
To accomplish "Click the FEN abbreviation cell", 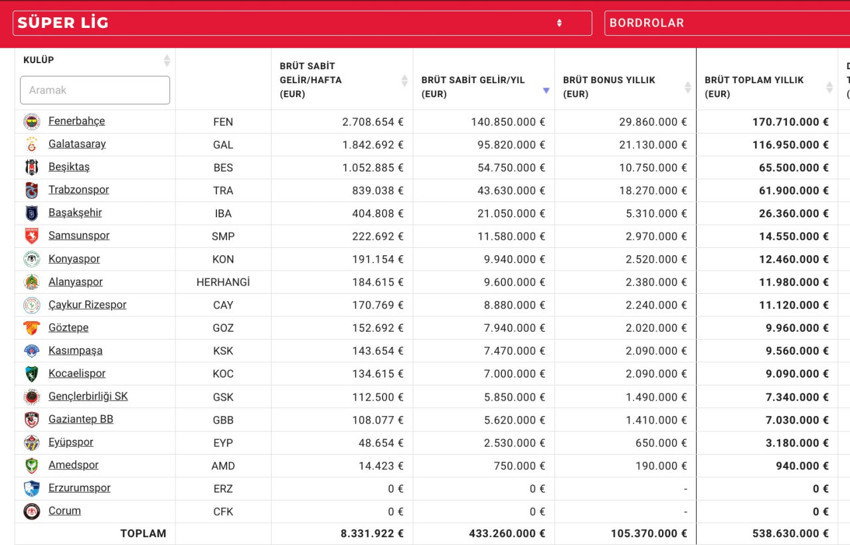I will tap(223, 122).
